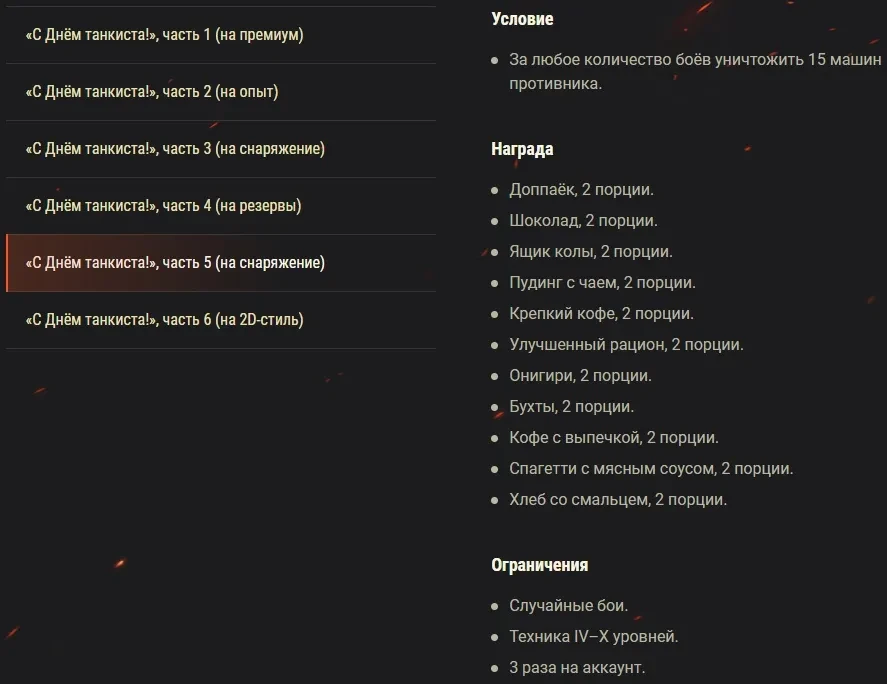Click the Награда heading

pyautogui.click(x=522, y=149)
